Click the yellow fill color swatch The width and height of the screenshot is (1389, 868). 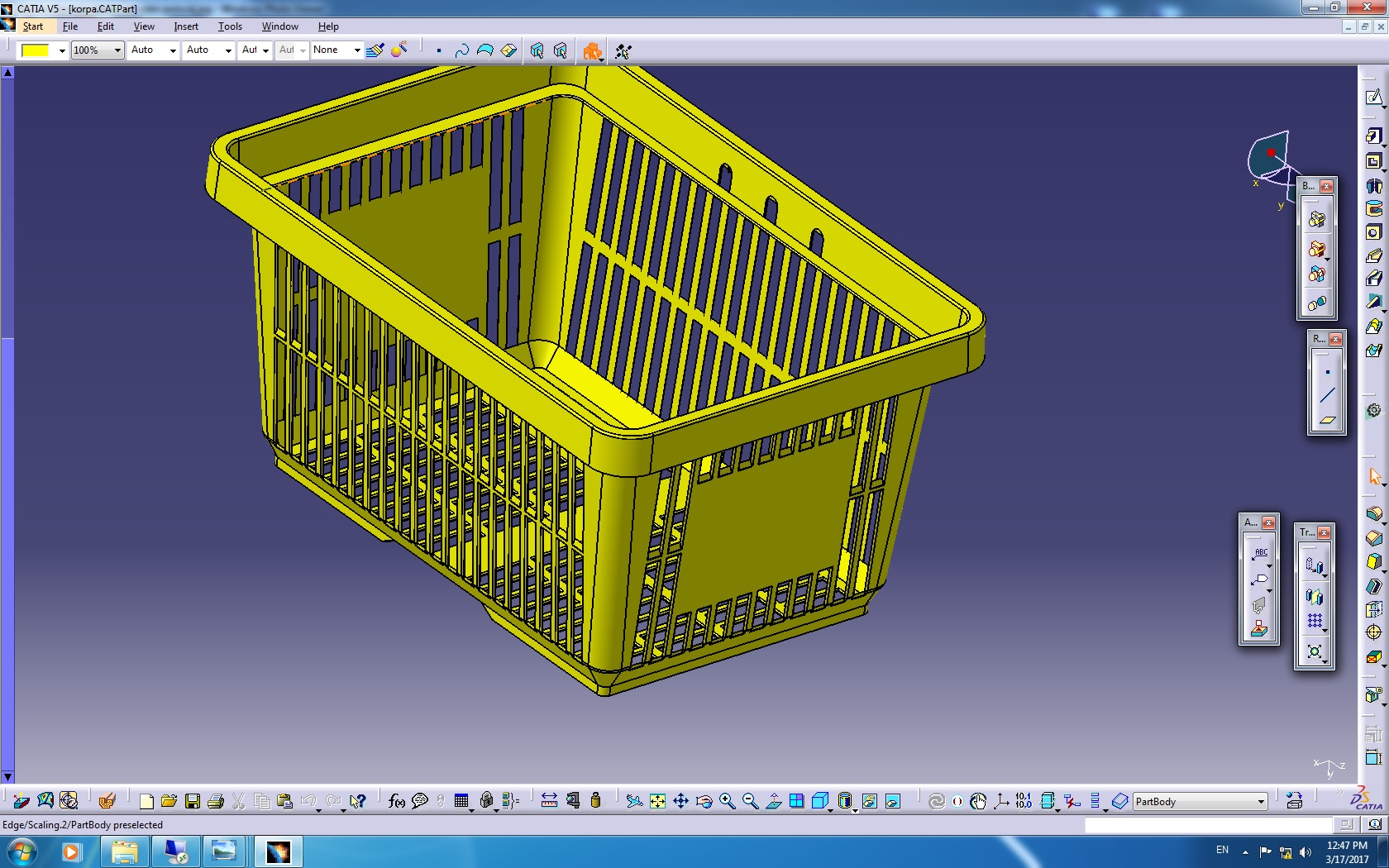[35, 50]
